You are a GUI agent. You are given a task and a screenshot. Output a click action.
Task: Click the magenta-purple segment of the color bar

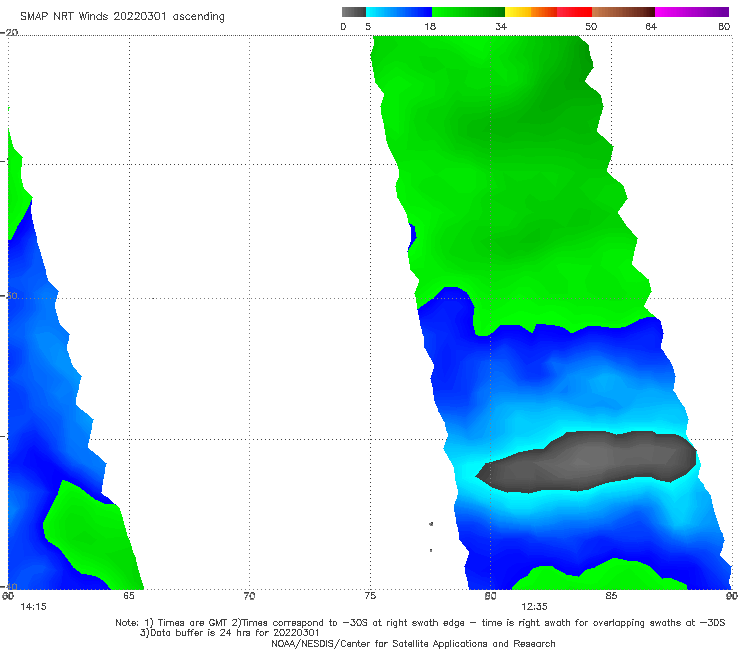pyautogui.click(x=692, y=12)
